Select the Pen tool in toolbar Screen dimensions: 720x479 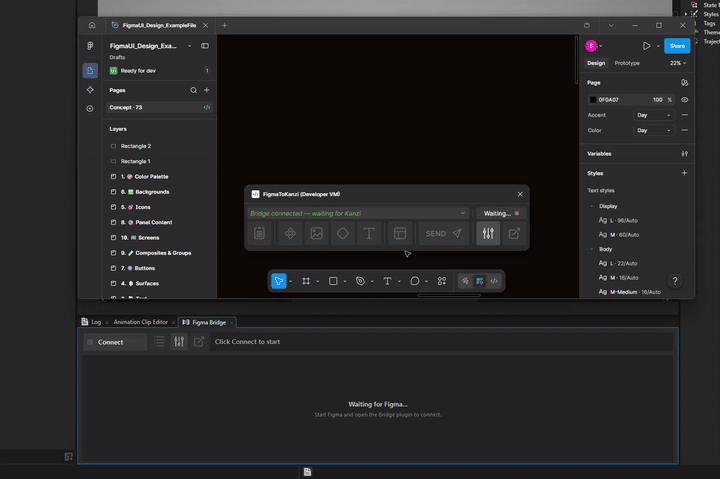tap(360, 281)
